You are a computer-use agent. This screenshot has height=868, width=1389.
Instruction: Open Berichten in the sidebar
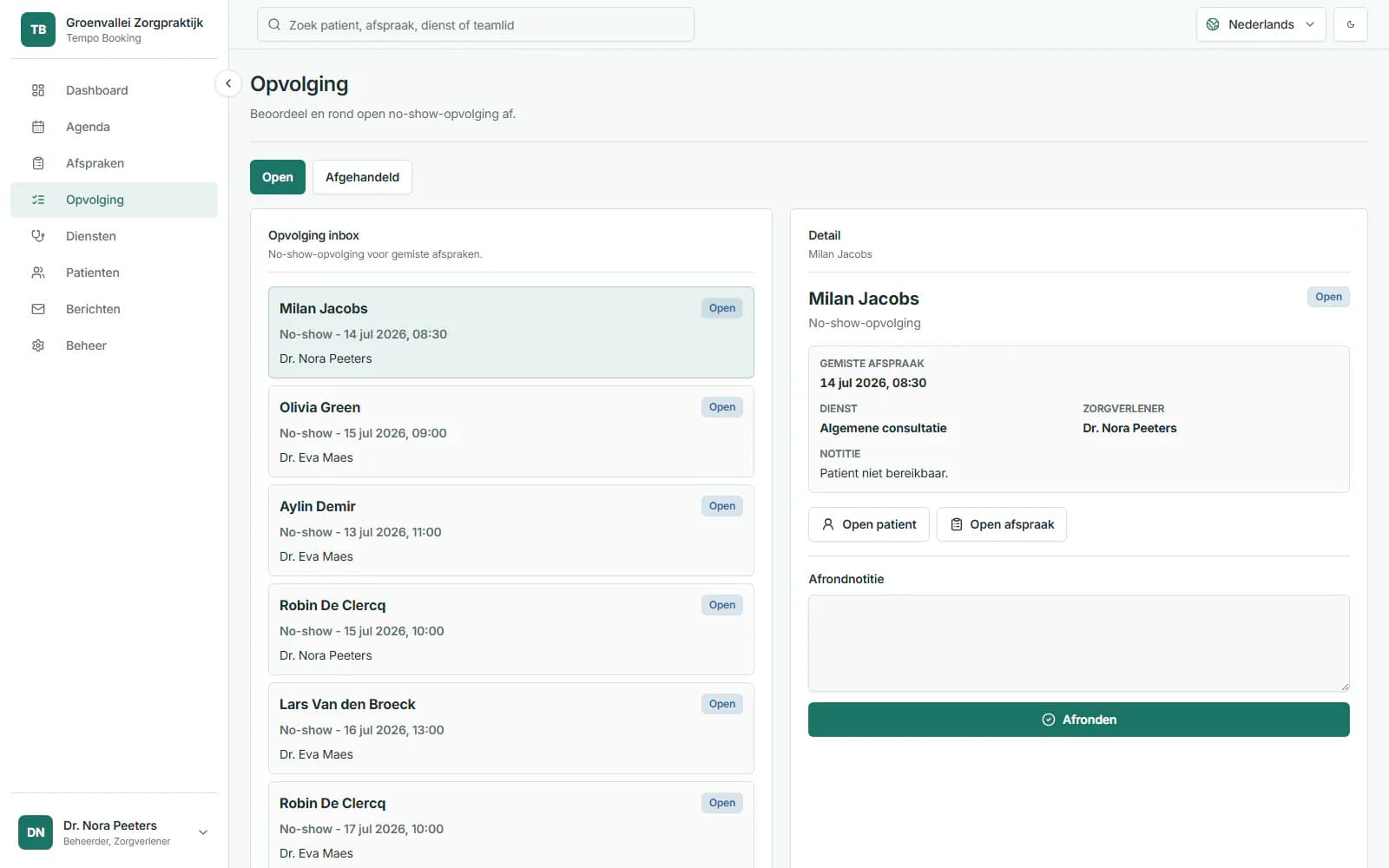pyautogui.click(x=114, y=309)
